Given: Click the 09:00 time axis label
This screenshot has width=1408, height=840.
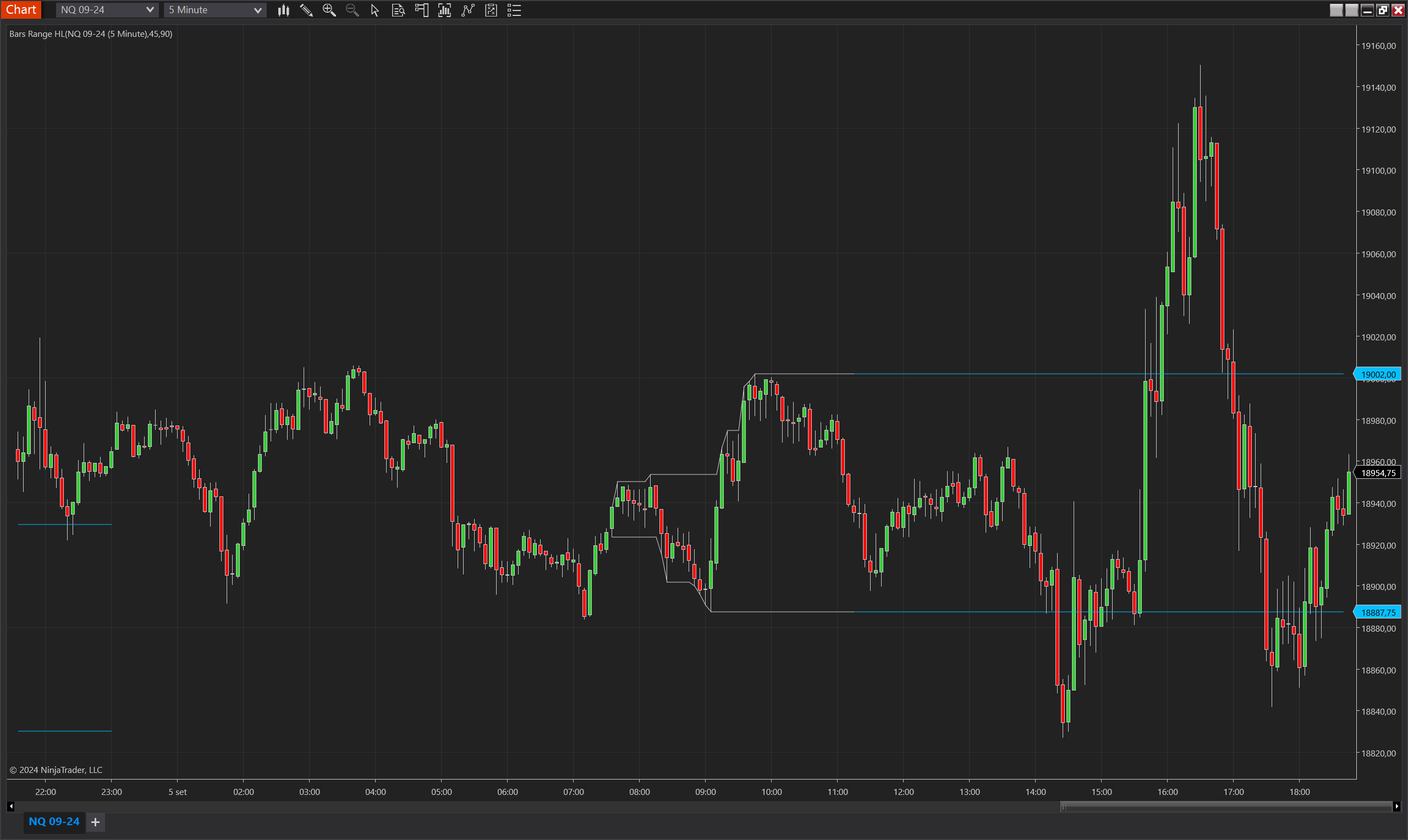Looking at the screenshot, I should (x=706, y=792).
